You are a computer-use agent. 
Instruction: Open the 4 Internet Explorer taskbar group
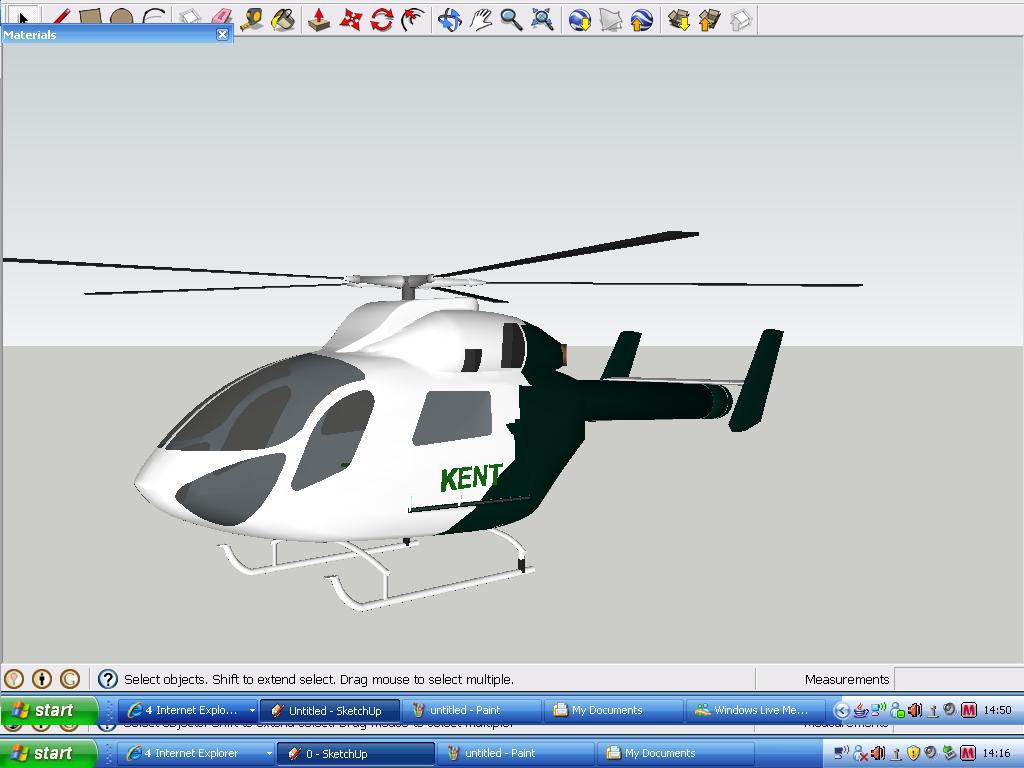[x=197, y=753]
